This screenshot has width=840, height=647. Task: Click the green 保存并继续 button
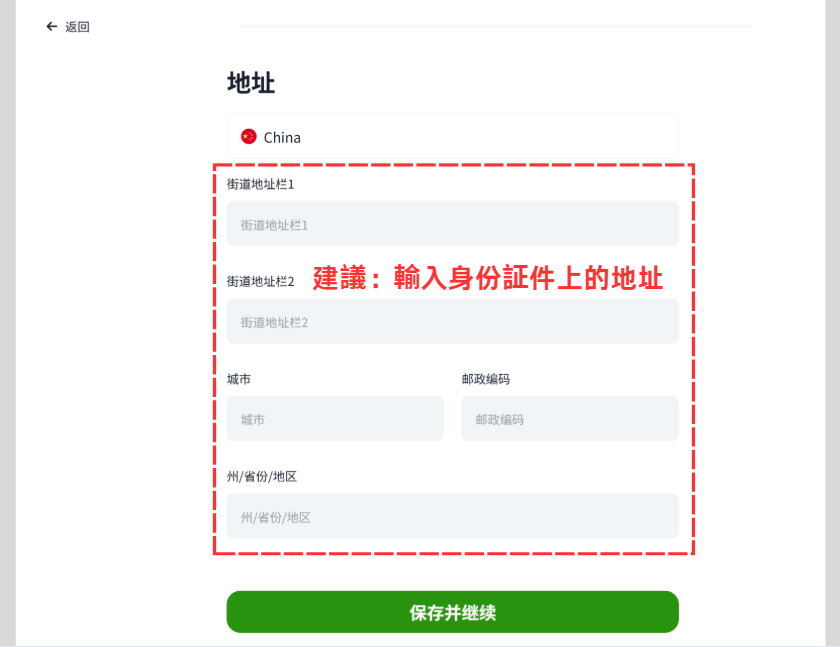click(x=453, y=612)
